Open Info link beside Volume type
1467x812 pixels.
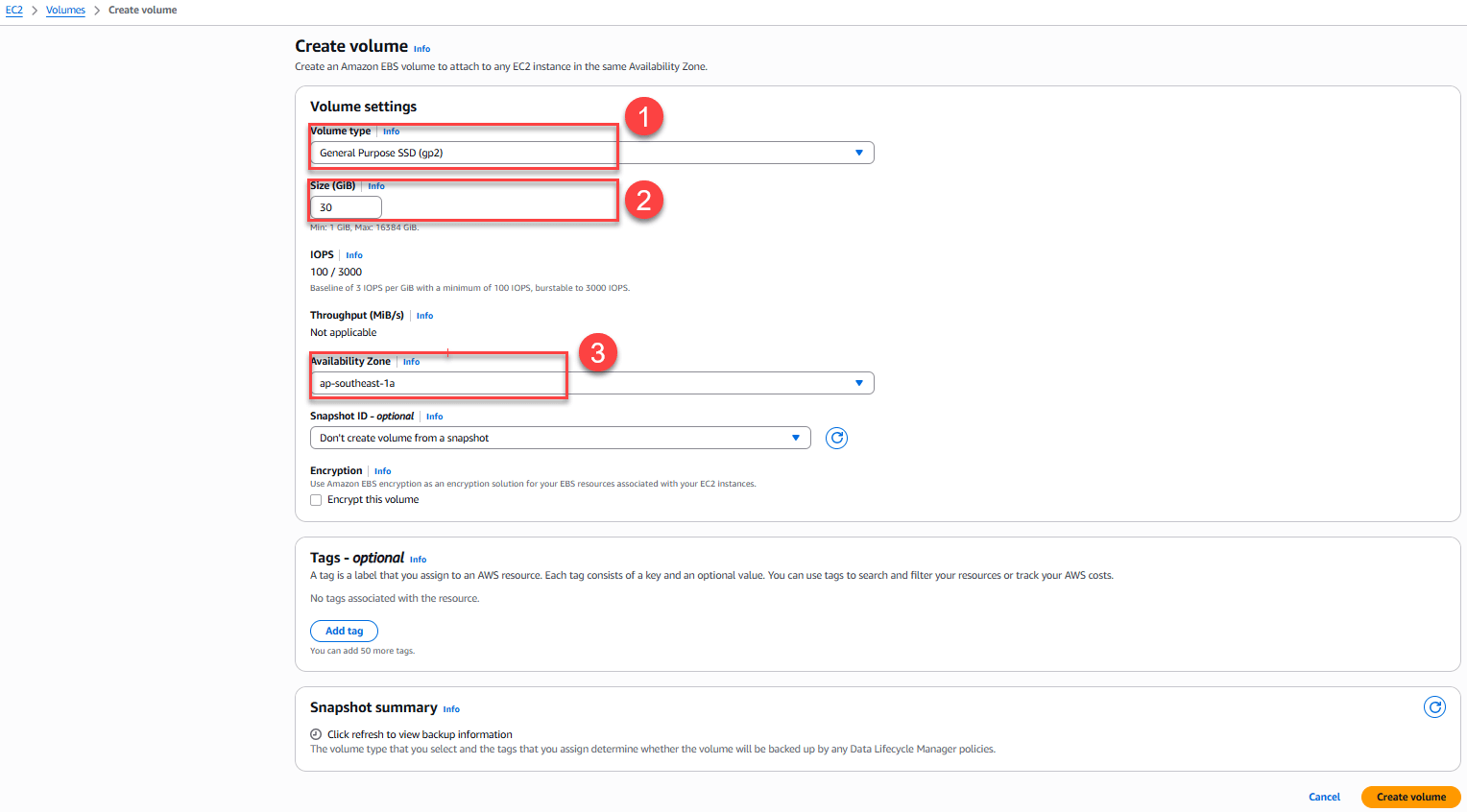(x=391, y=131)
